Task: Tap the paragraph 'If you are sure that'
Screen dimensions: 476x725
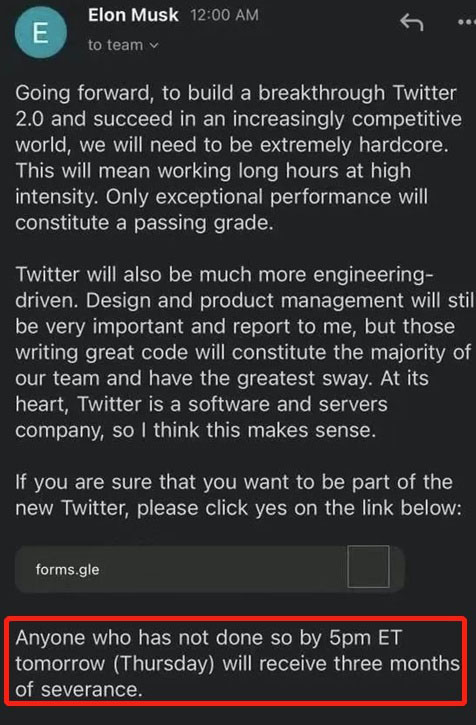Action: [x=238, y=495]
